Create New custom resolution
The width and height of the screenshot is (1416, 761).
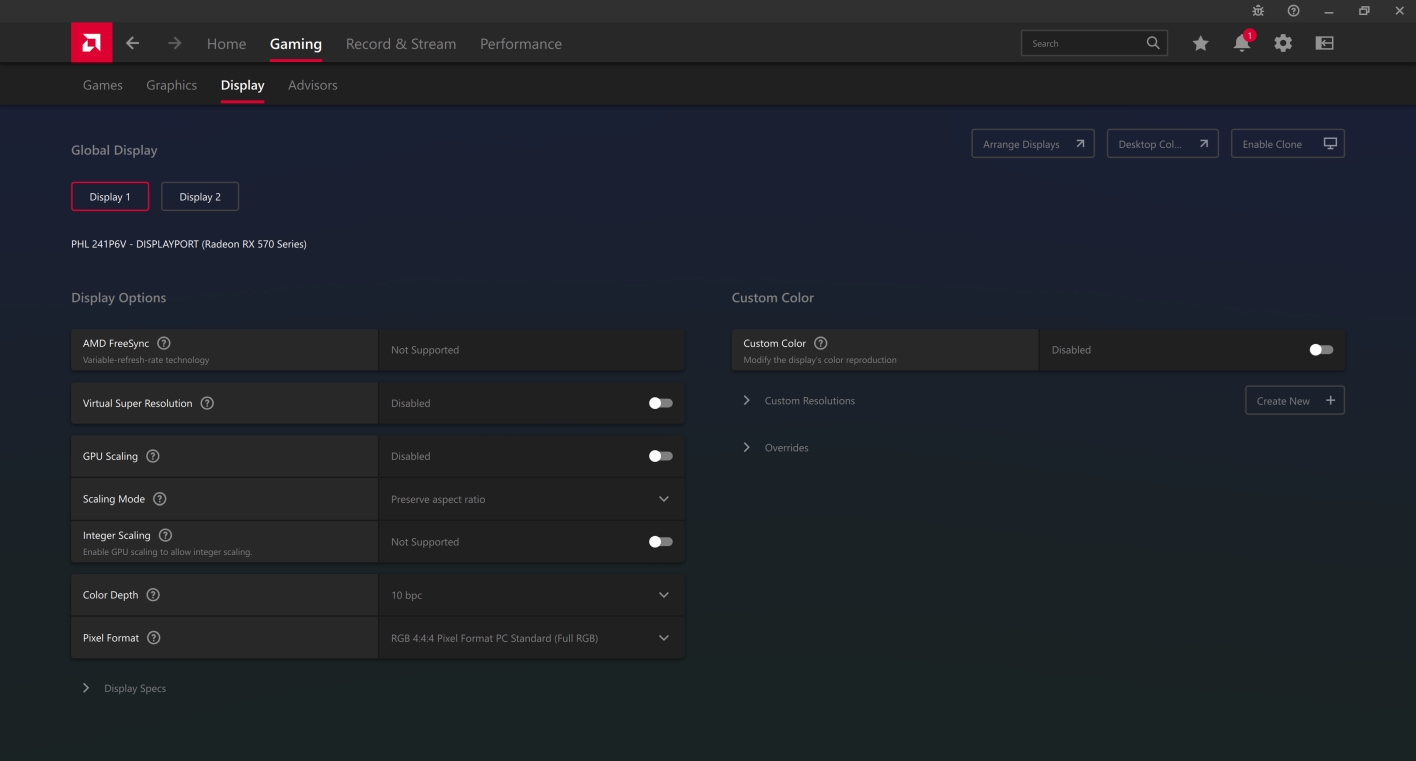[1295, 401]
